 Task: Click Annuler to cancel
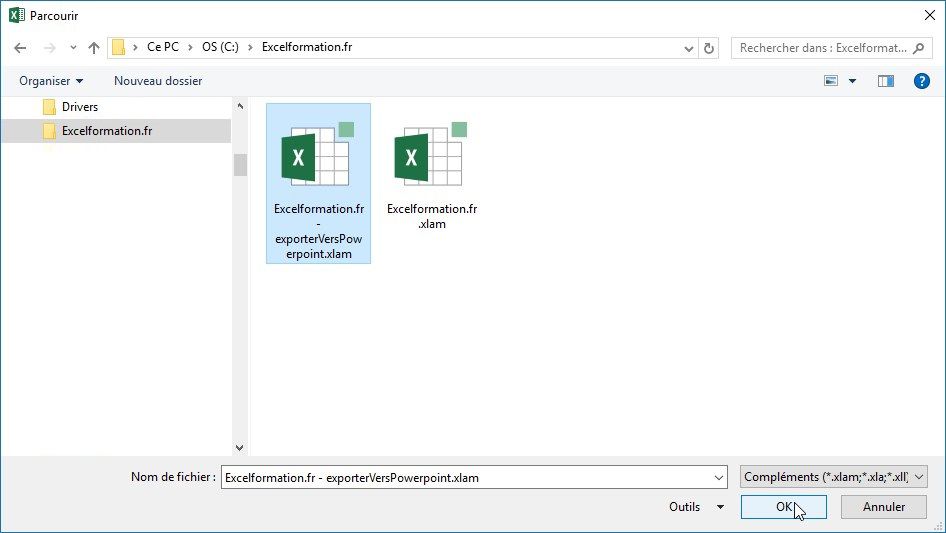click(x=884, y=507)
